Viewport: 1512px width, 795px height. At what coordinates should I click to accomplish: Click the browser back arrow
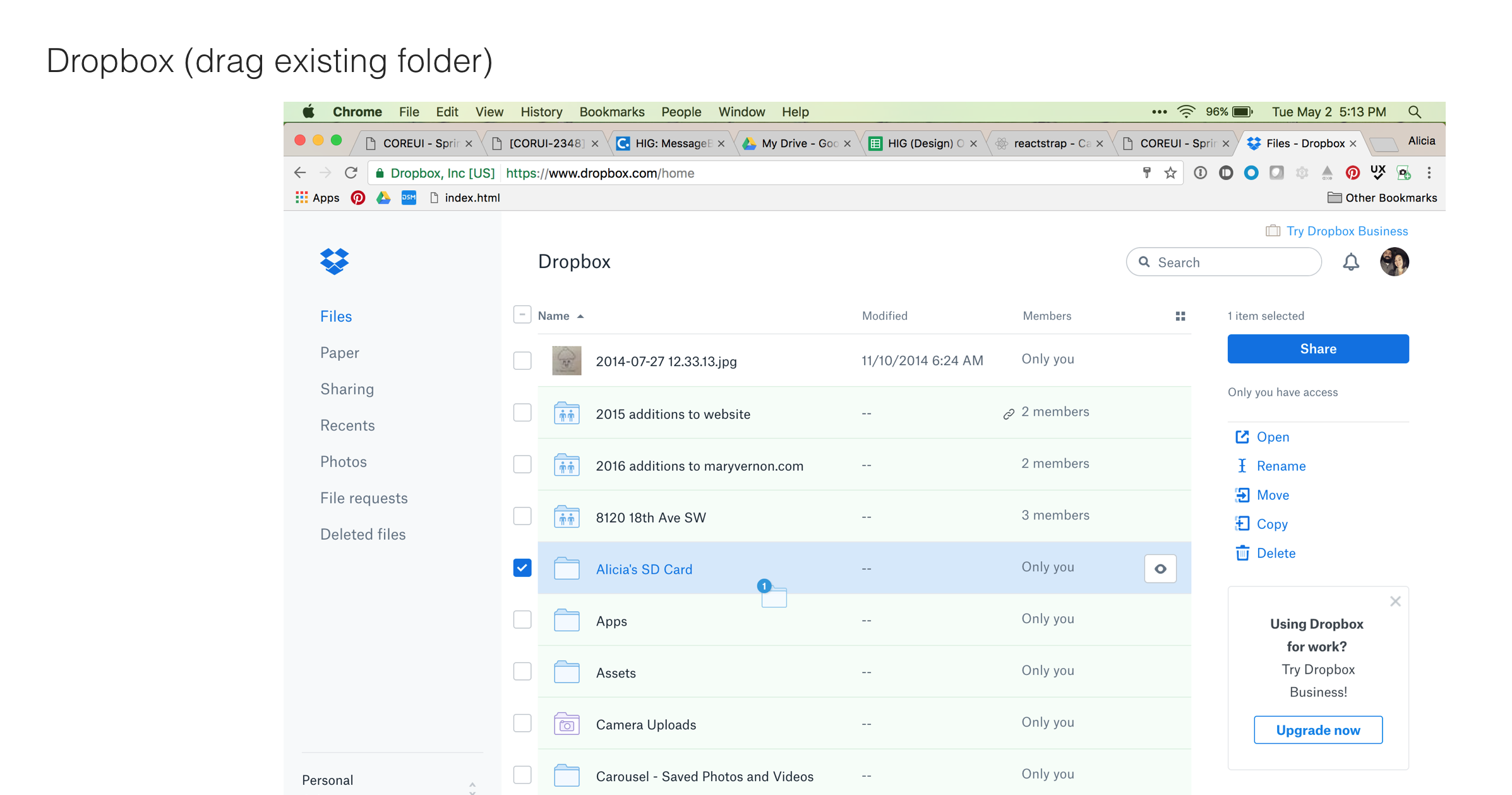(x=300, y=173)
